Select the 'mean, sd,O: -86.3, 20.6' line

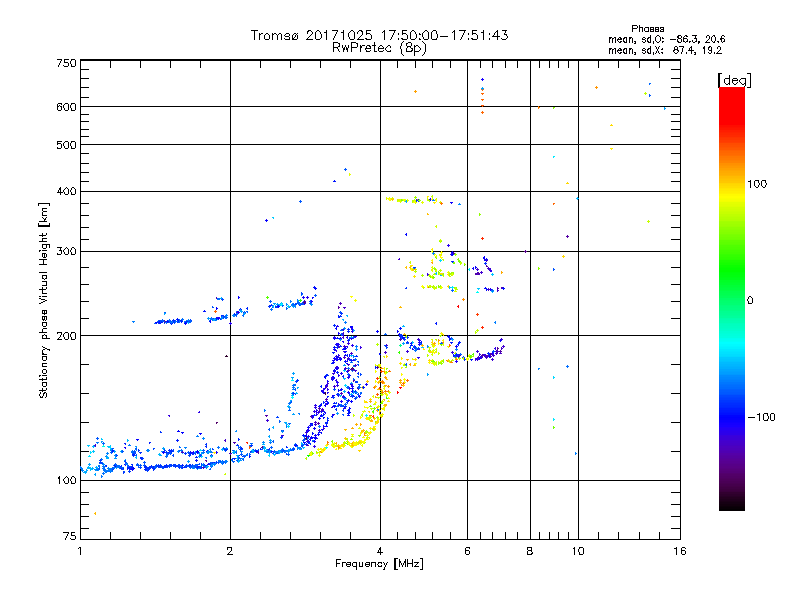[666, 39]
